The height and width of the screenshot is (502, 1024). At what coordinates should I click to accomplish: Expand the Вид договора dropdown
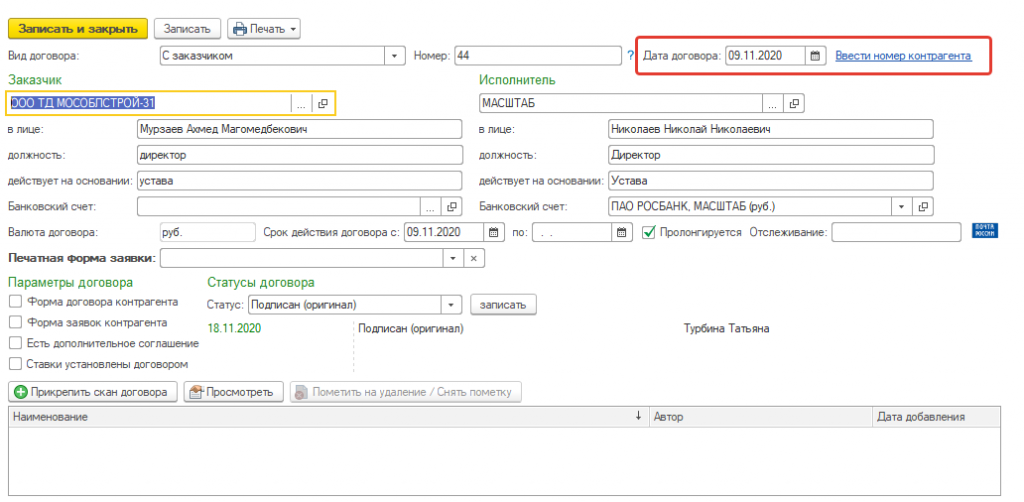394,56
